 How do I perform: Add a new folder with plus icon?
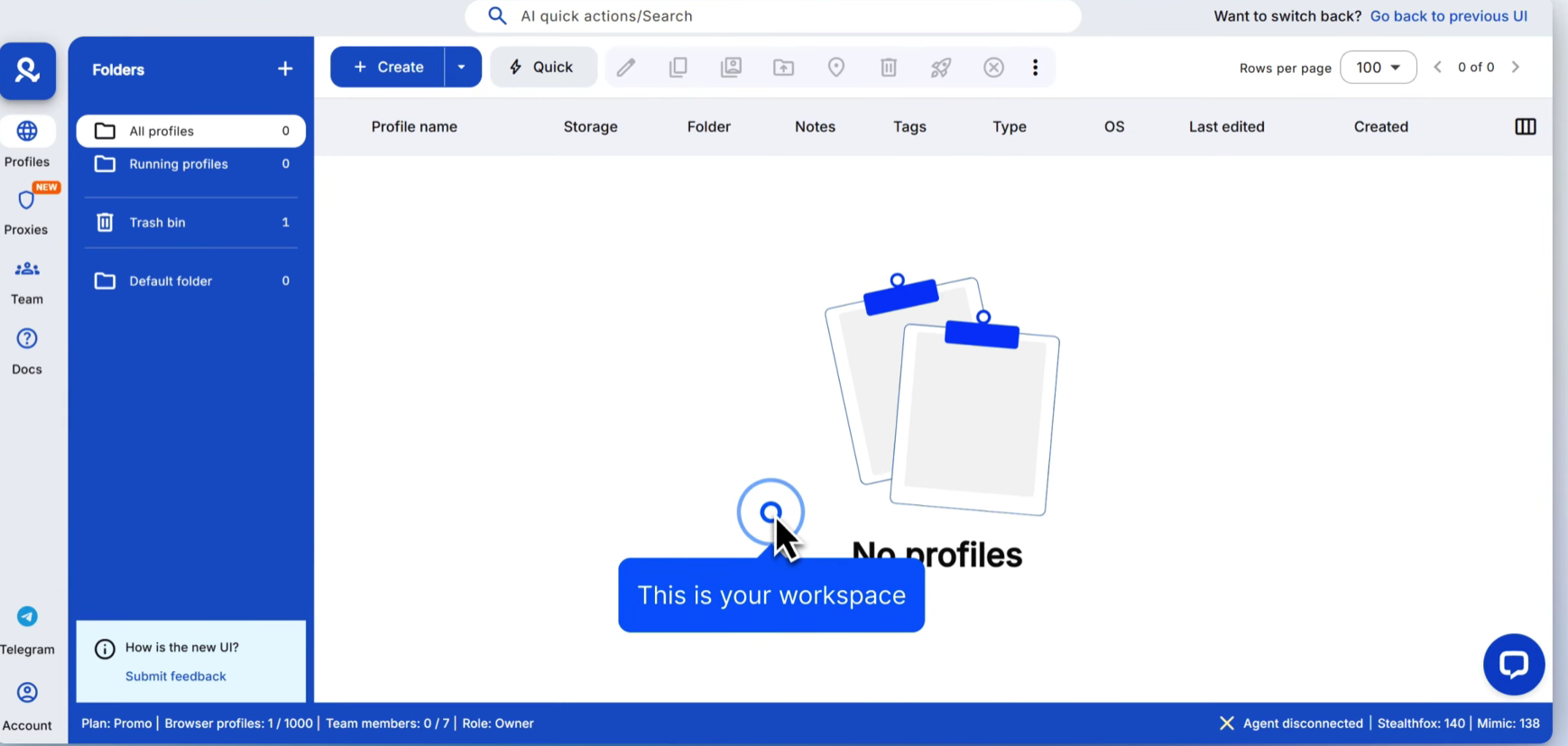pos(285,69)
